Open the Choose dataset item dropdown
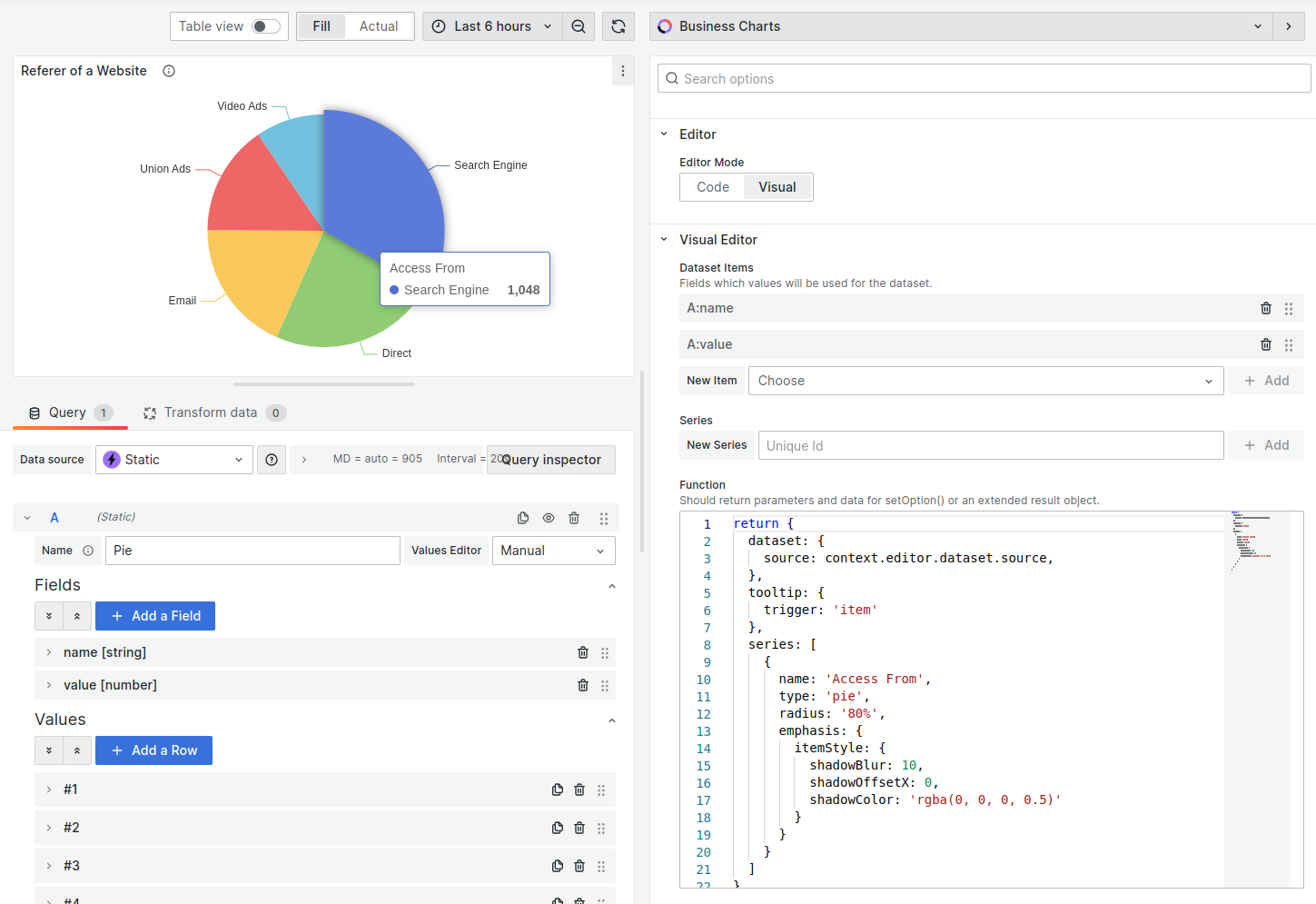The height and width of the screenshot is (904, 1316). coord(986,380)
